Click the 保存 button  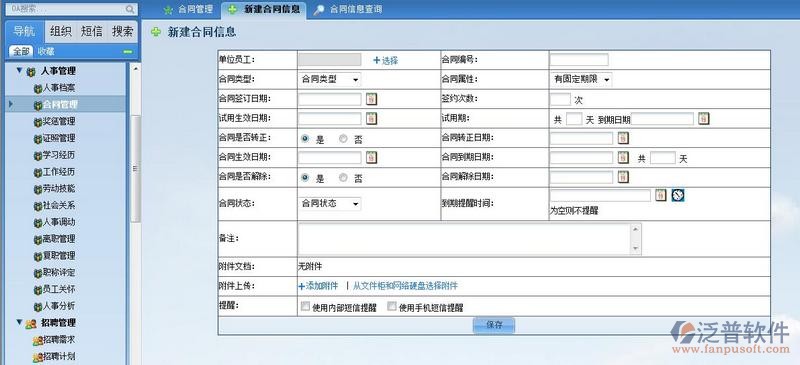494,325
